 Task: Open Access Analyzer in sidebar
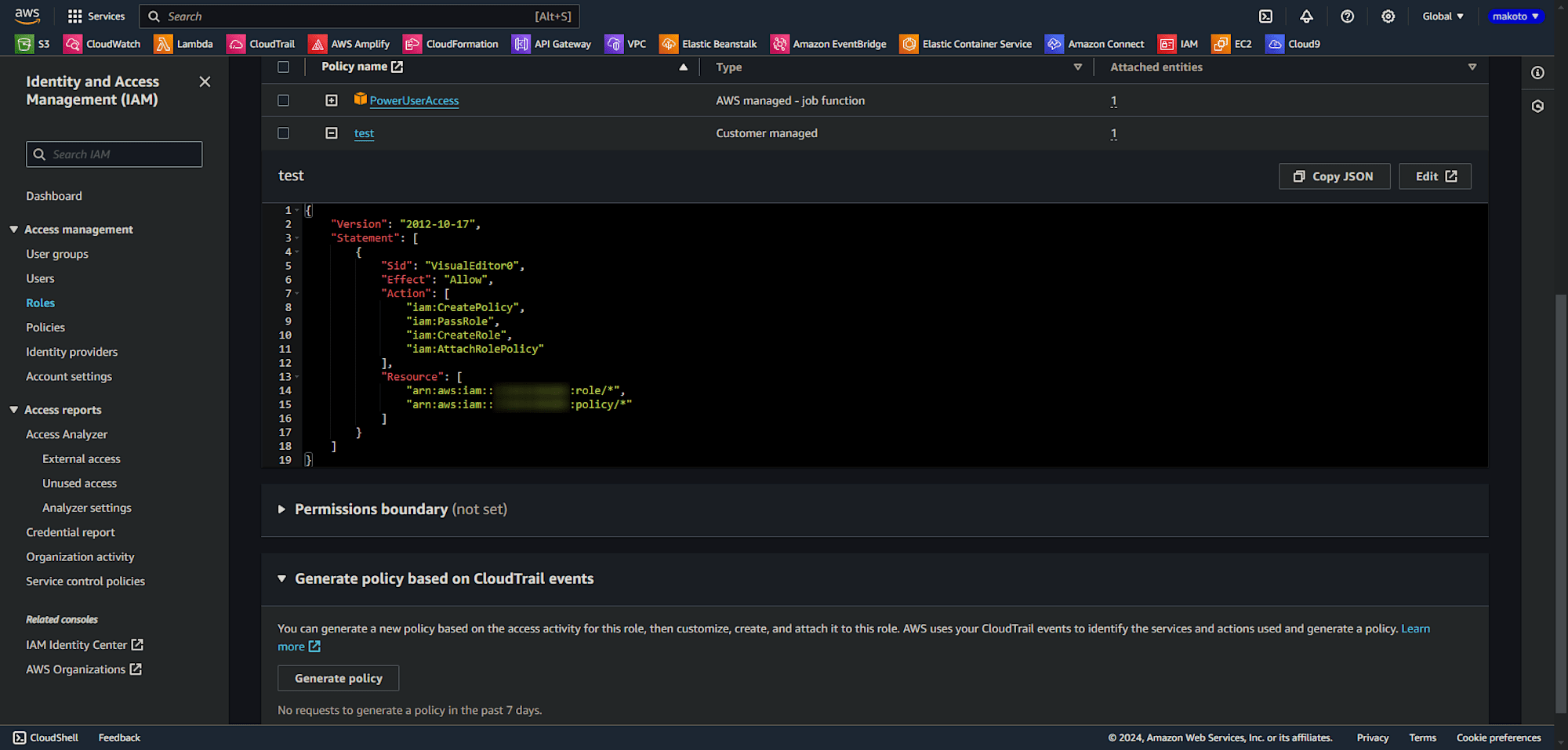(67, 434)
